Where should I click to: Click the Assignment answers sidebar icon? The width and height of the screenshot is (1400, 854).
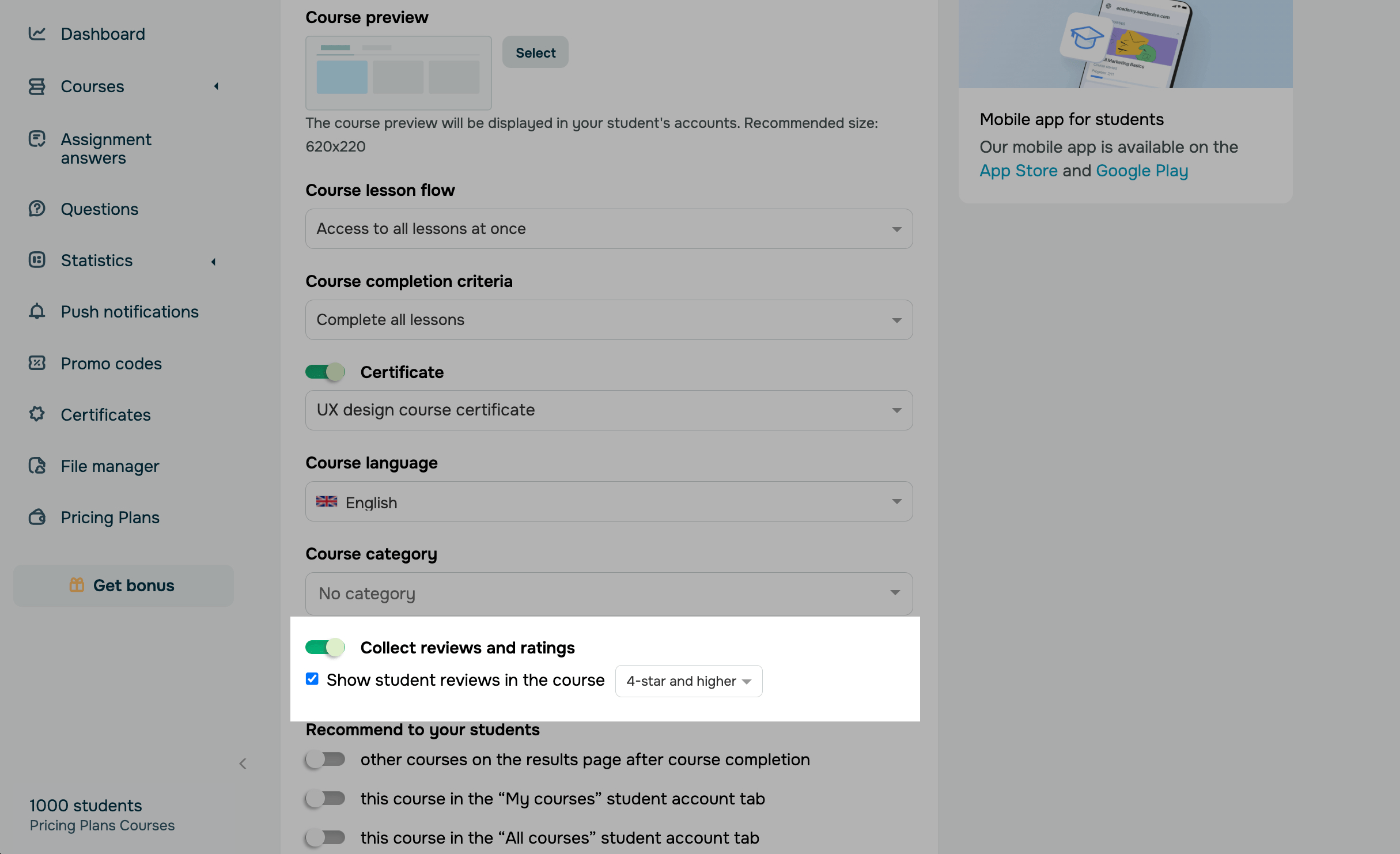37,139
